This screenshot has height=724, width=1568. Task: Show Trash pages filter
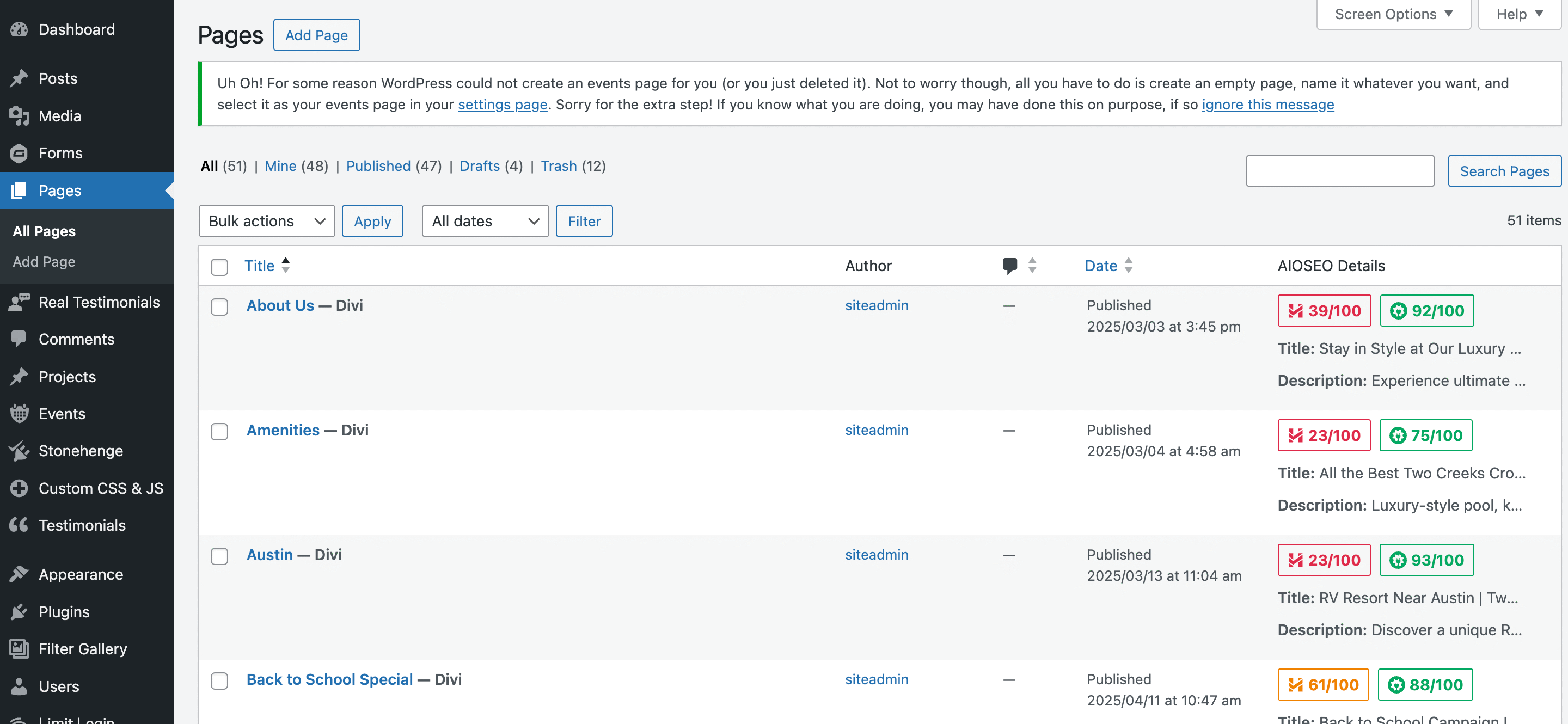pos(559,166)
